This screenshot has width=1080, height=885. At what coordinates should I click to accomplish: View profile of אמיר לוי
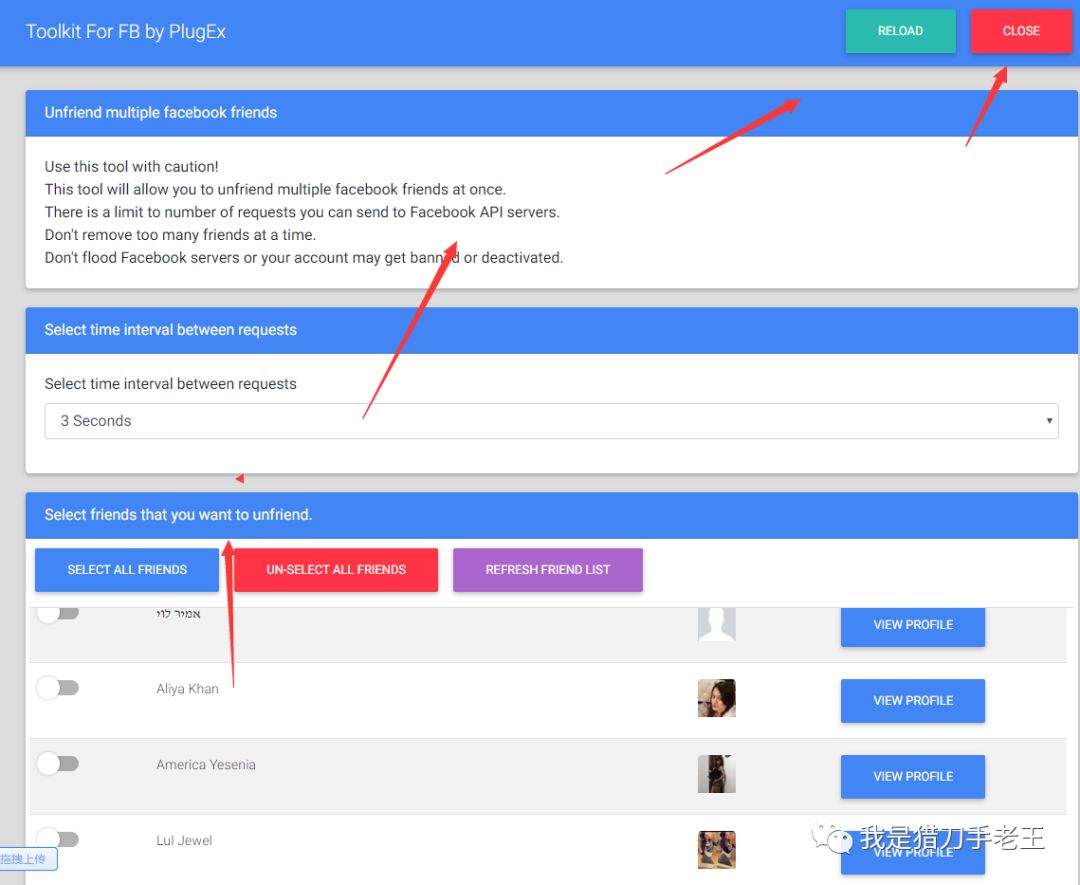[x=913, y=625]
